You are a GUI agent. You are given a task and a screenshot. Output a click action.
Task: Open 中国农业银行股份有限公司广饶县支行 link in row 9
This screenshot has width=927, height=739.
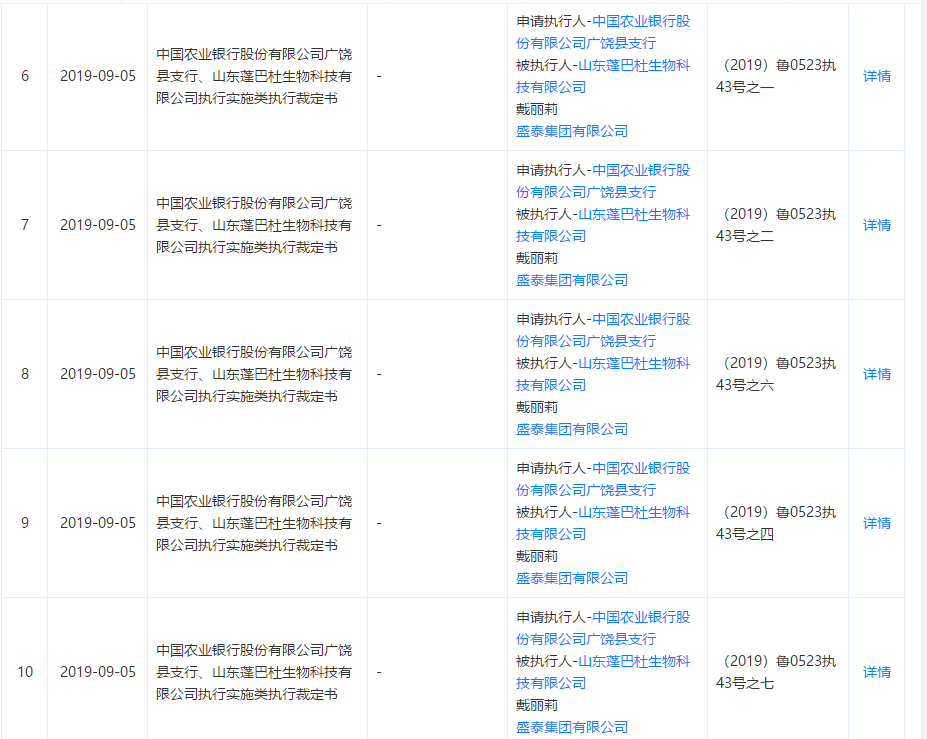[x=603, y=479]
